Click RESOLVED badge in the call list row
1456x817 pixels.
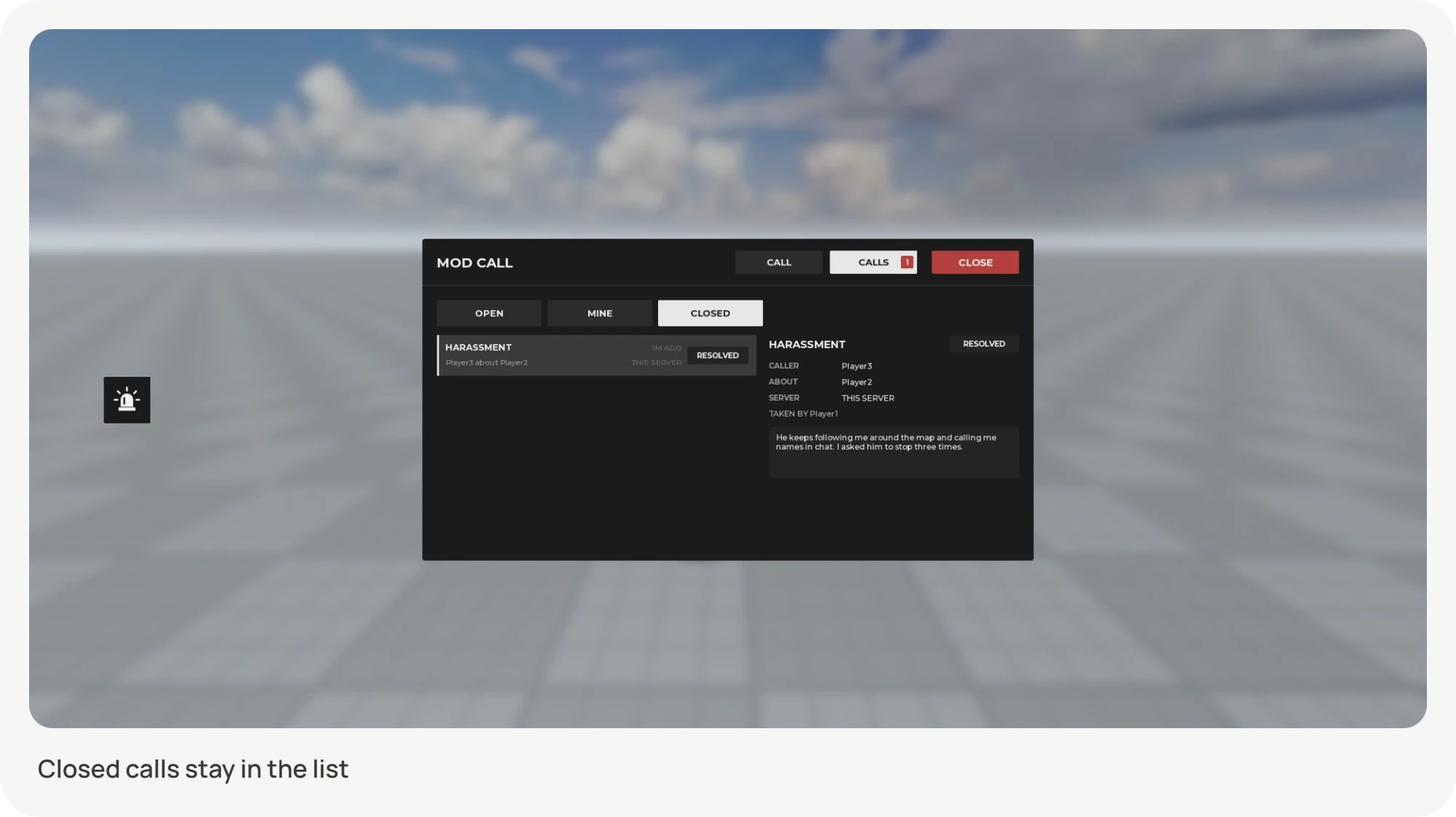point(718,355)
